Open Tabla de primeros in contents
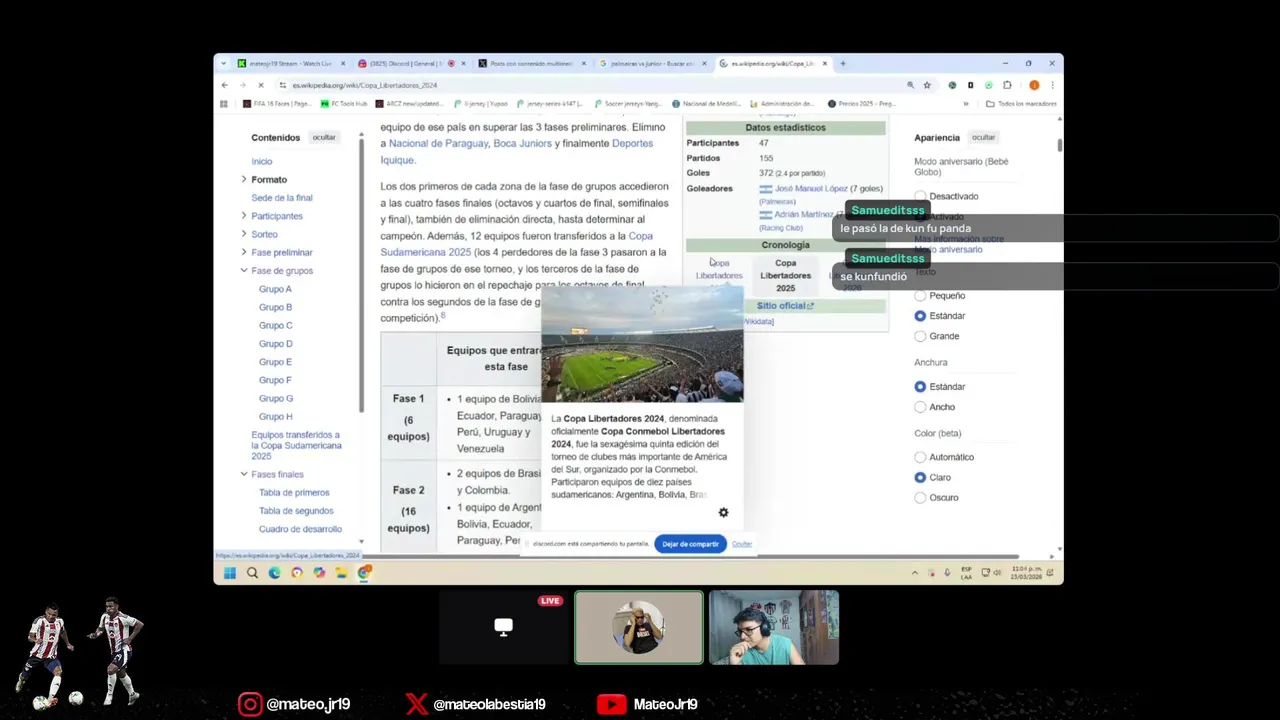Image resolution: width=1280 pixels, height=720 pixels. point(294,492)
